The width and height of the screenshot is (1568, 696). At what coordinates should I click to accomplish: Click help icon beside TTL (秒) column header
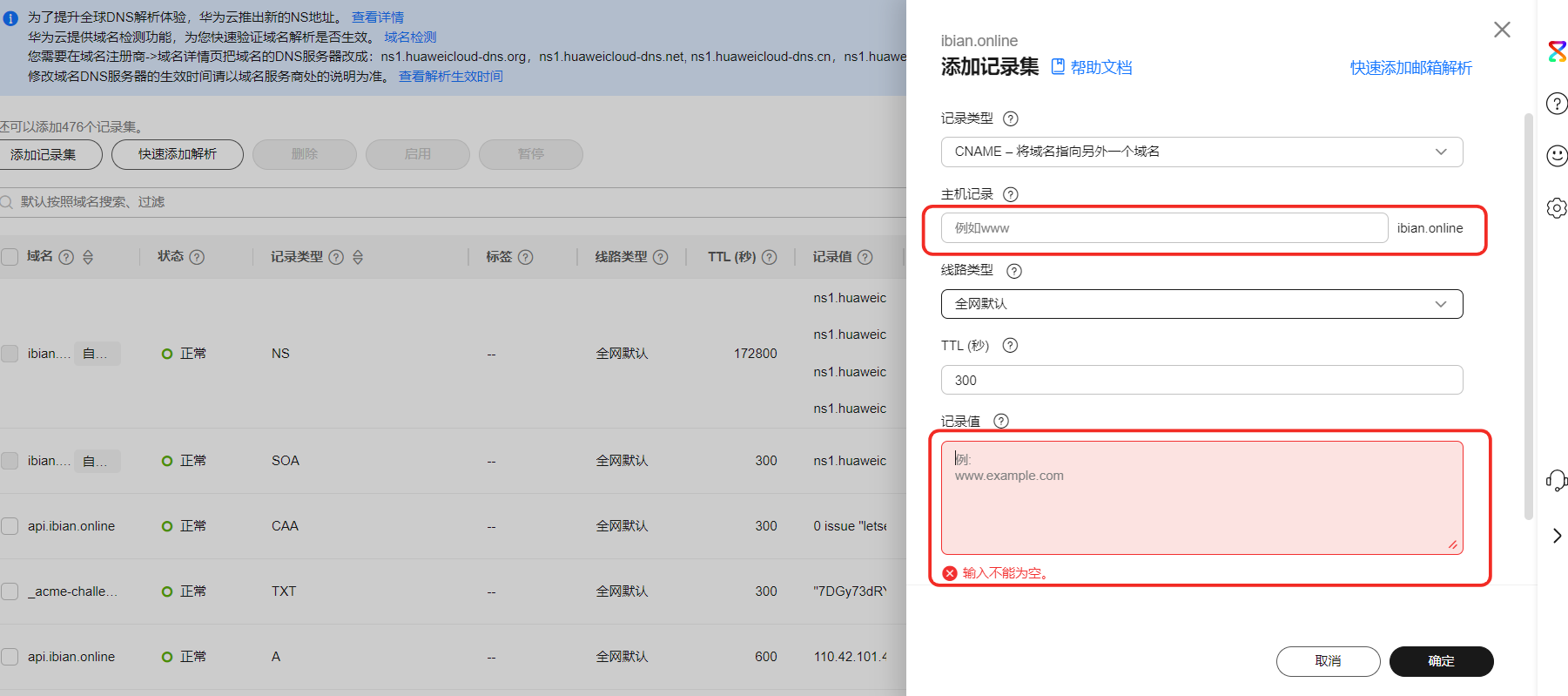click(770, 257)
